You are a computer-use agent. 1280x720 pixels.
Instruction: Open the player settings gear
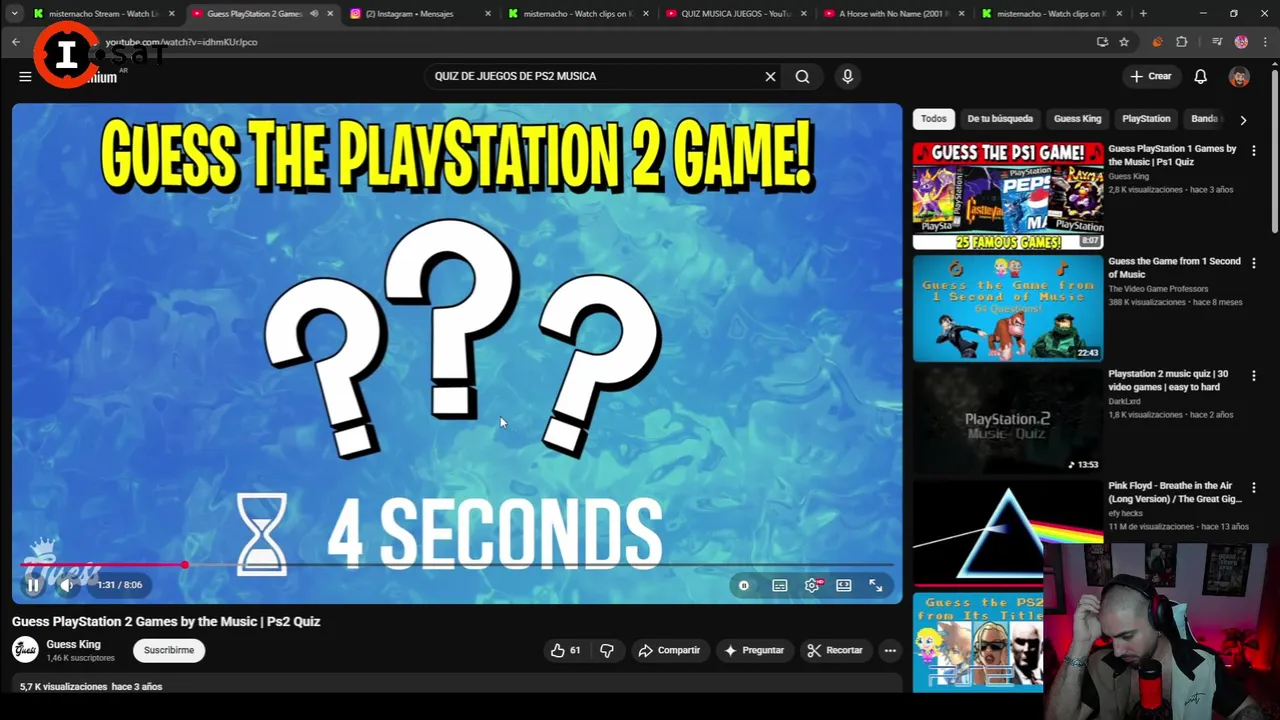[x=812, y=586]
